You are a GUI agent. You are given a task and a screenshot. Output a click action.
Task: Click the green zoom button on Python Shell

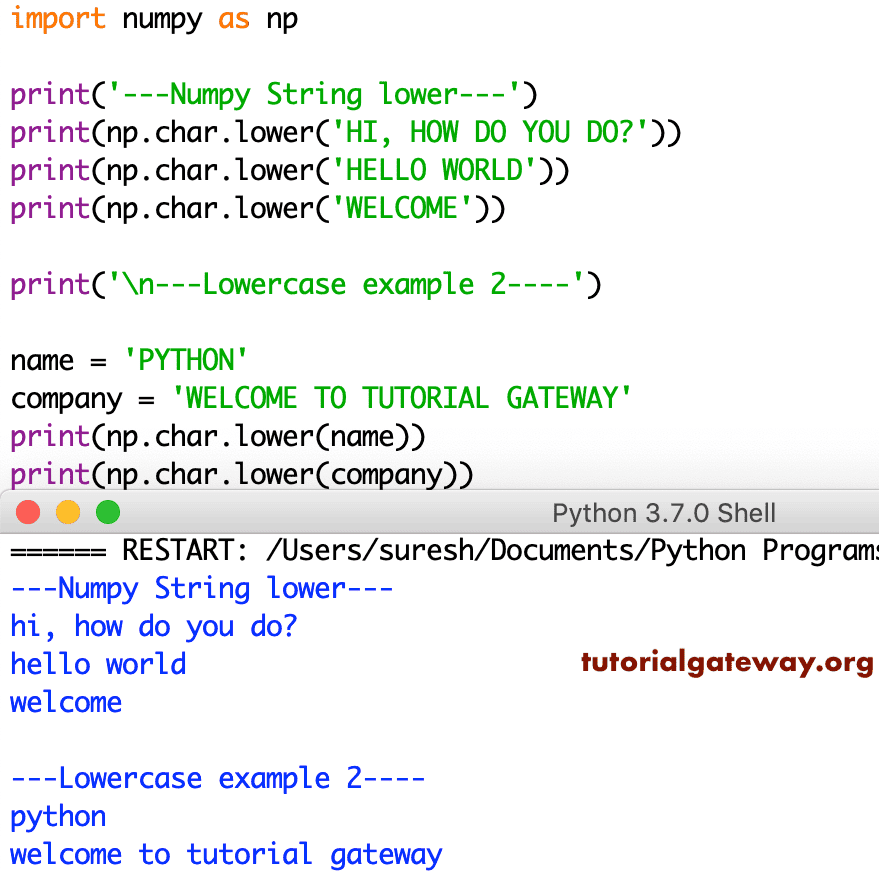click(x=108, y=511)
